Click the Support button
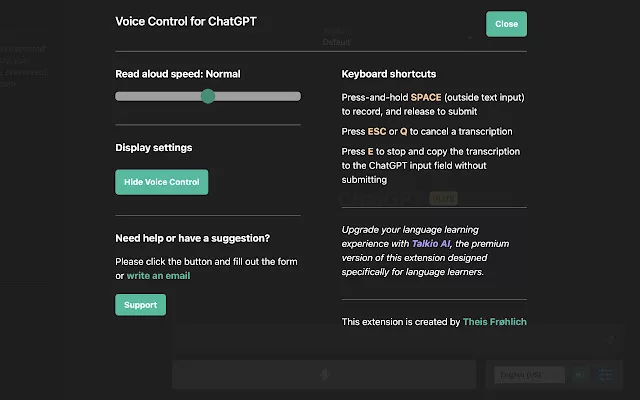The width and height of the screenshot is (640, 400). coord(140,305)
